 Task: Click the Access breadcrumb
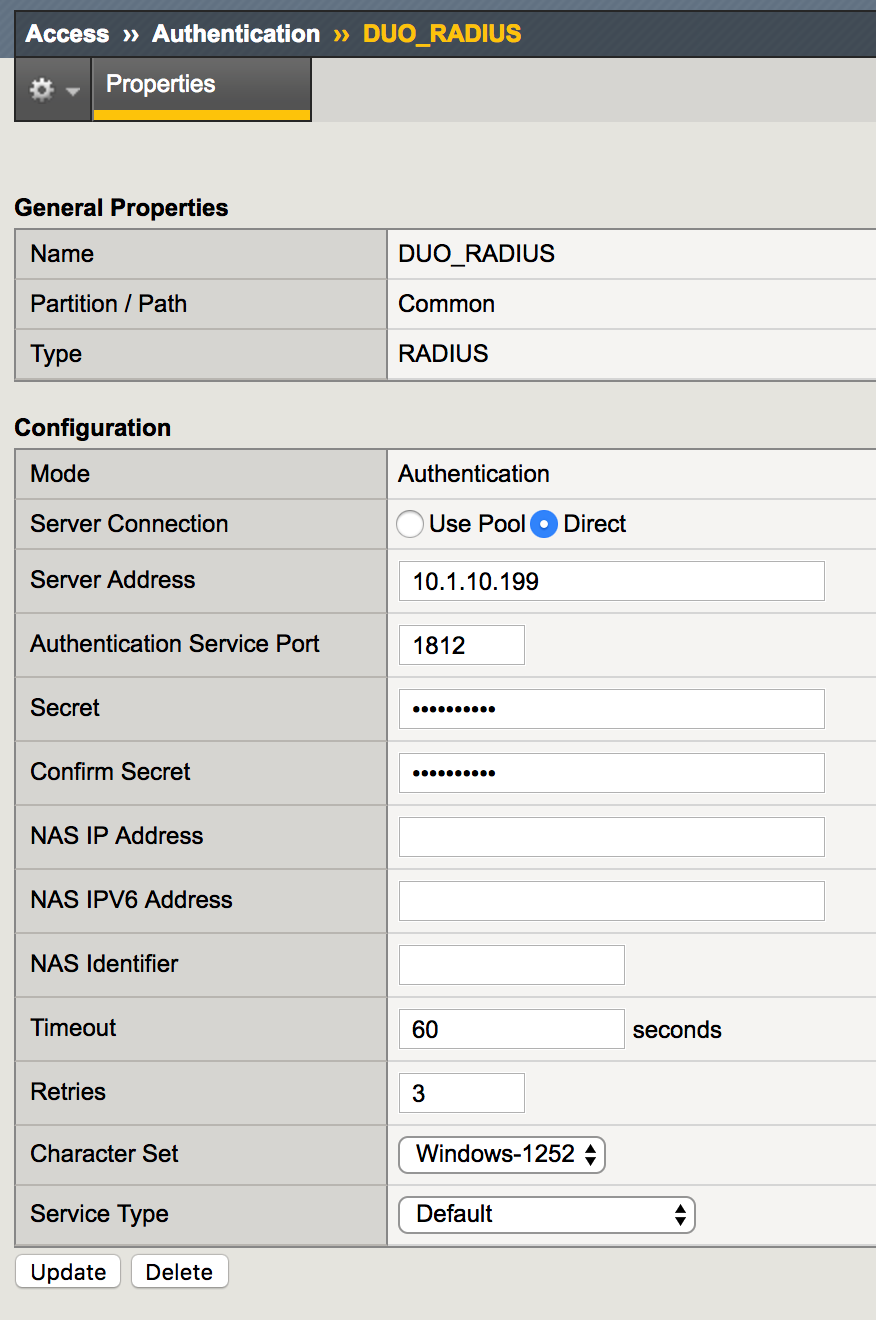click(x=67, y=34)
